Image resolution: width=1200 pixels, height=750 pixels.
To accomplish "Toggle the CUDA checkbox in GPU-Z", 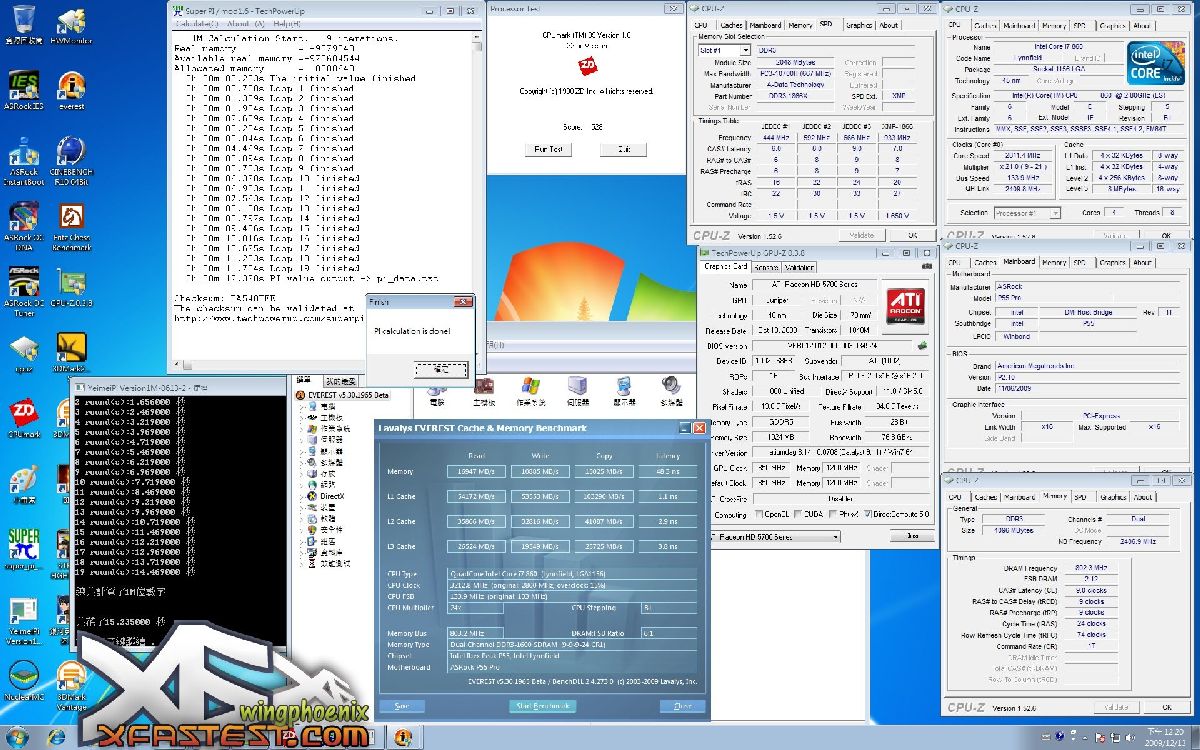I will [799, 515].
